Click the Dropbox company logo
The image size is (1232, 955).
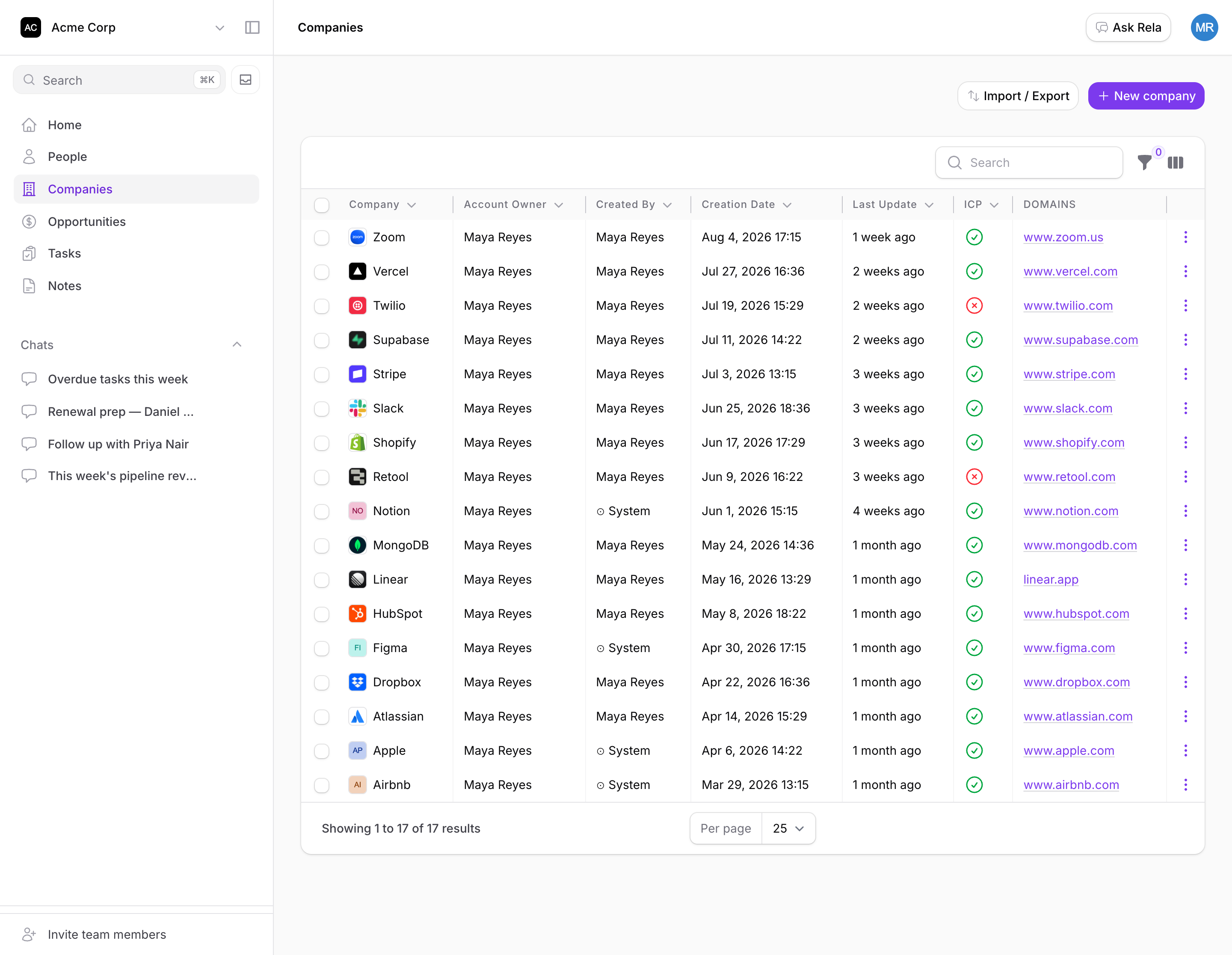tap(358, 682)
